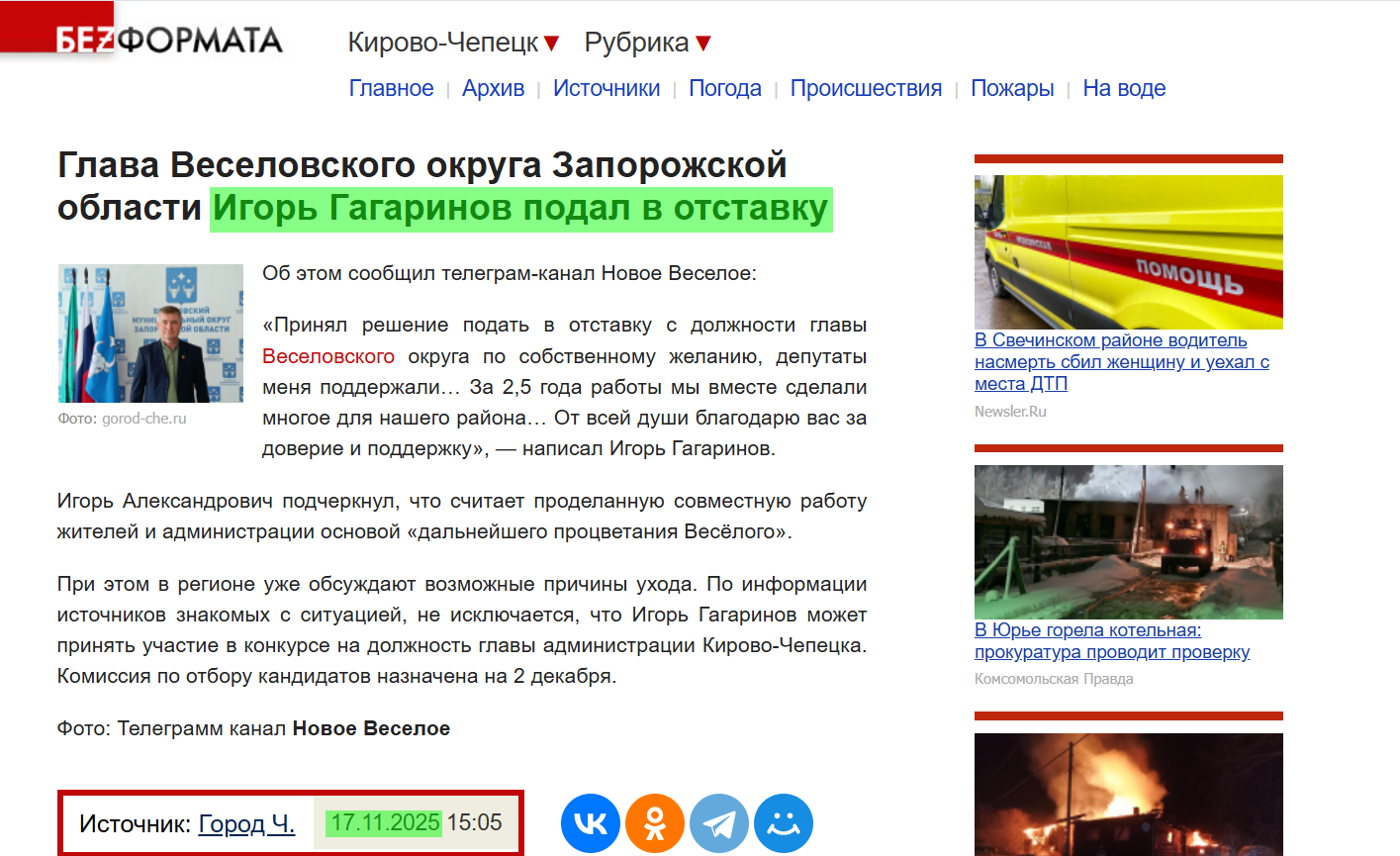Open the ambulance photo of the Svechinsky accident
Image resolution: width=1400 pixels, height=856 pixels.
(1128, 251)
